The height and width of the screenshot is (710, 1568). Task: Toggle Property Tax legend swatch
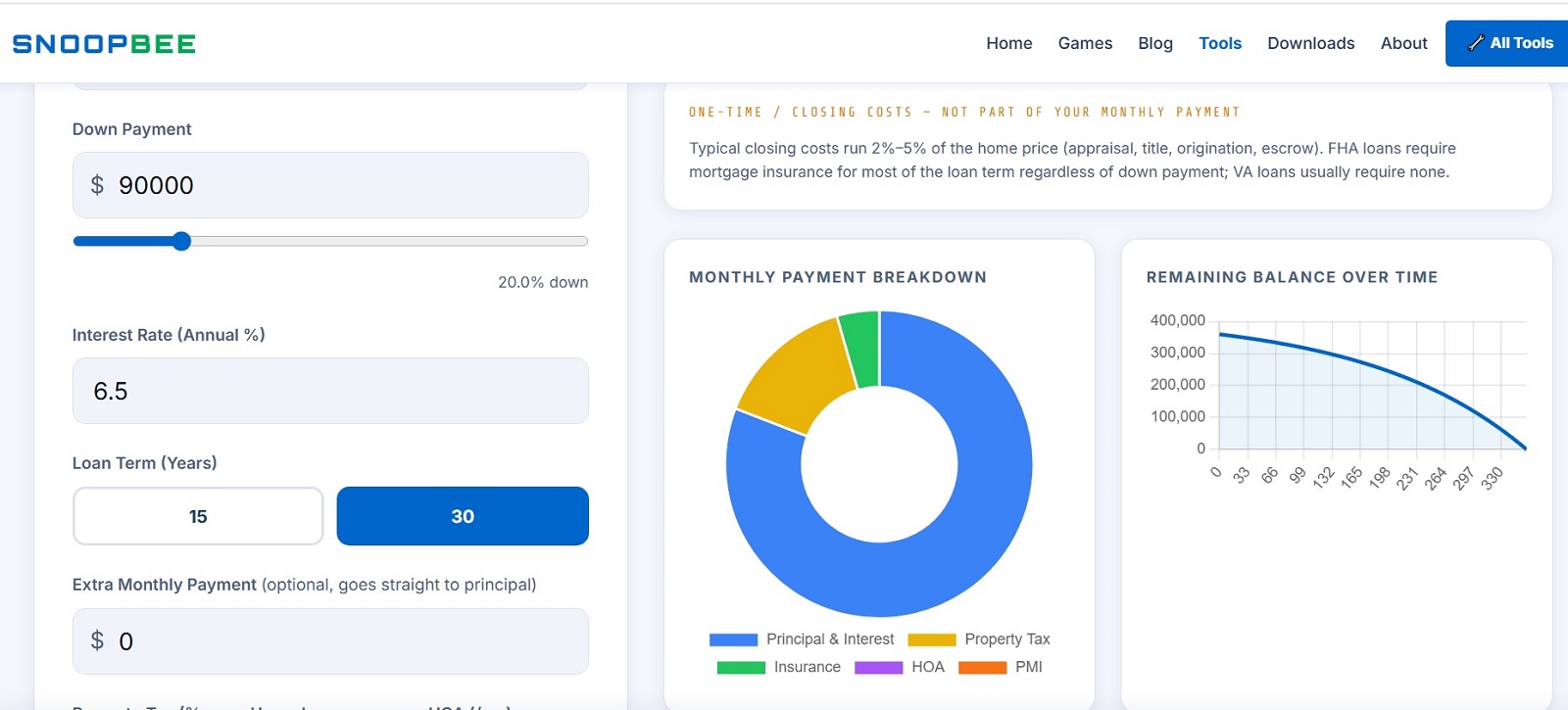[932, 639]
